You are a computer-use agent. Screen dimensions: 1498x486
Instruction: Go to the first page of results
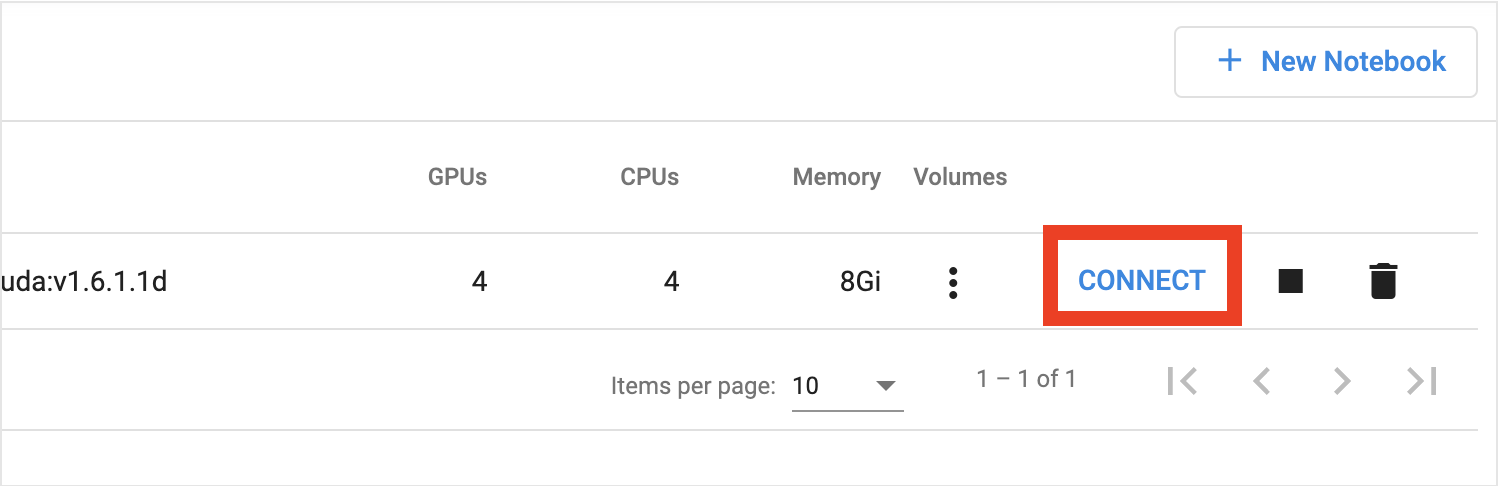(1182, 381)
